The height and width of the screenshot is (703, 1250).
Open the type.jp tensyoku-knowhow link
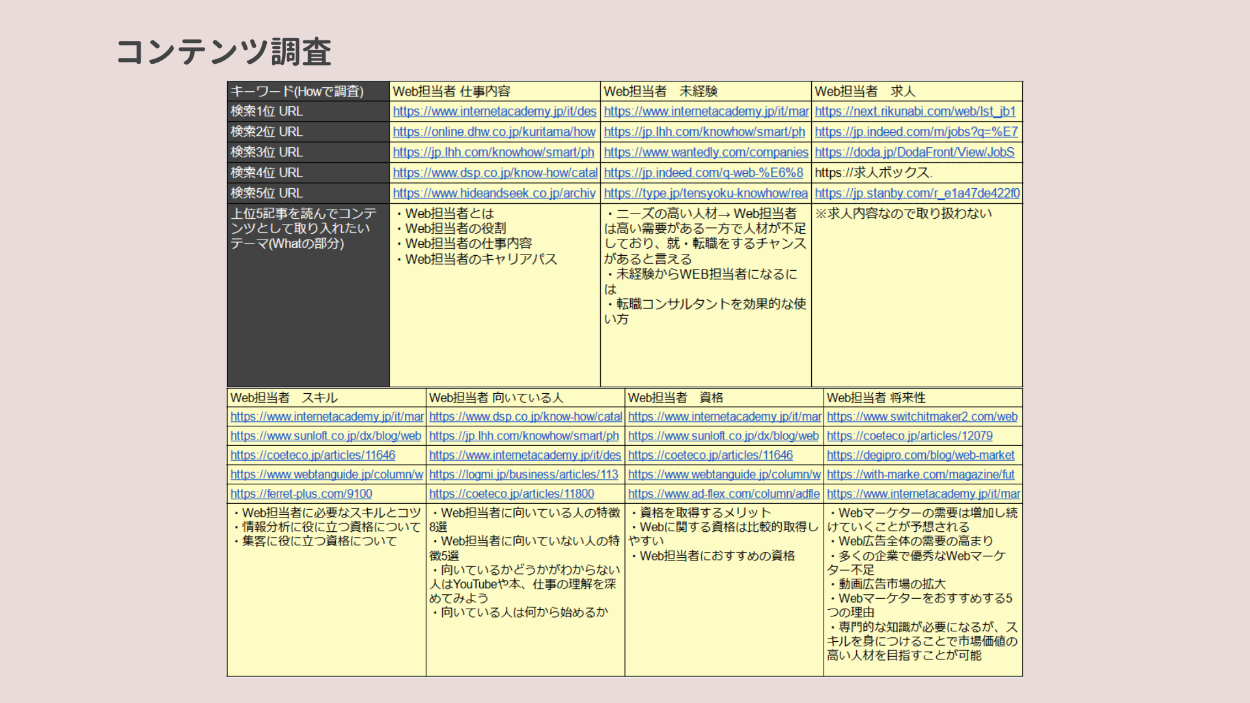click(x=706, y=193)
